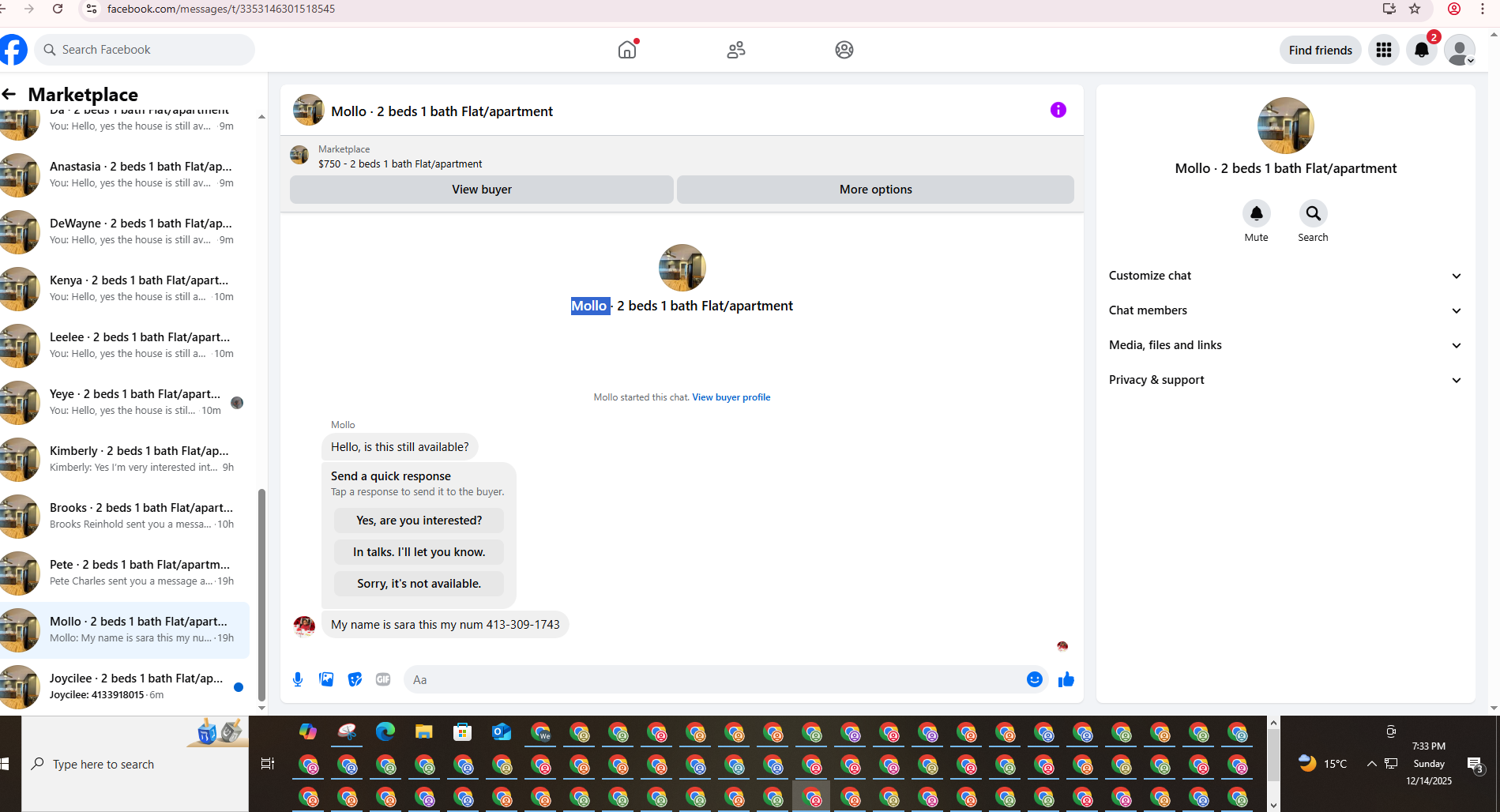Open the account profile avatar menu
The height and width of the screenshot is (812, 1500).
1459,50
